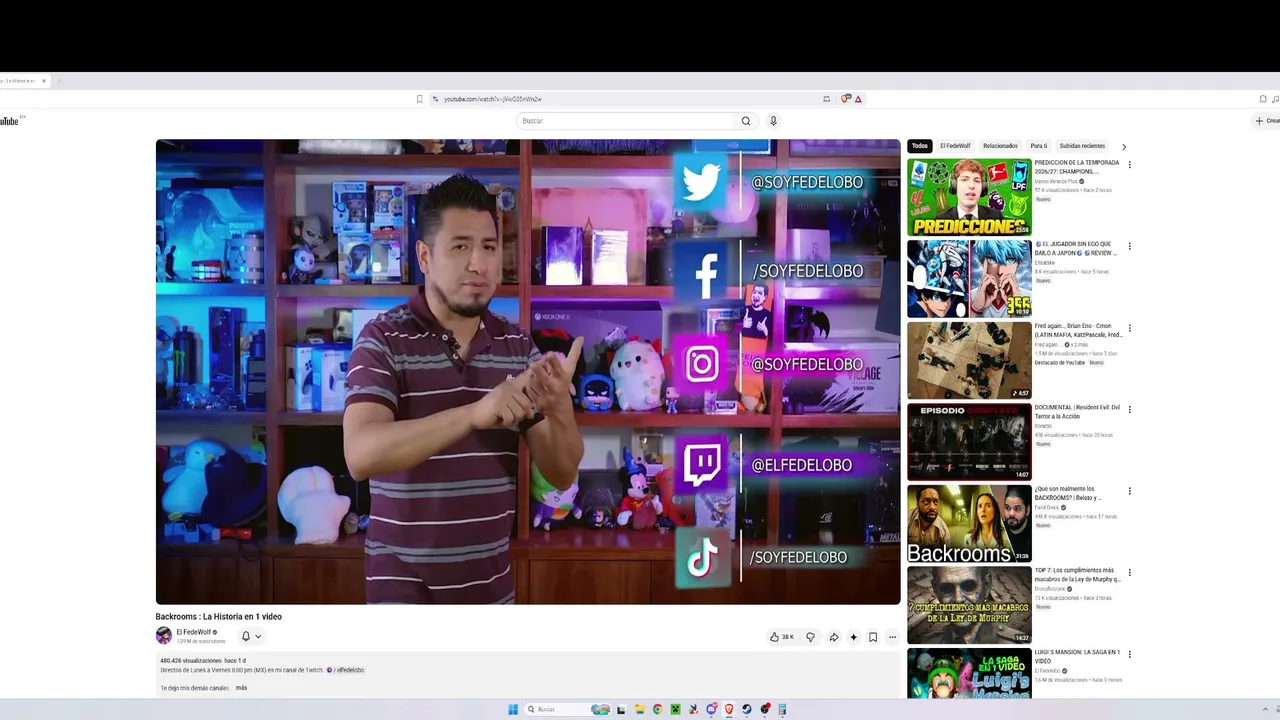The image size is (1280, 720).
Task: Click the Brave Rewards triangle icon
Action: click(x=858, y=99)
